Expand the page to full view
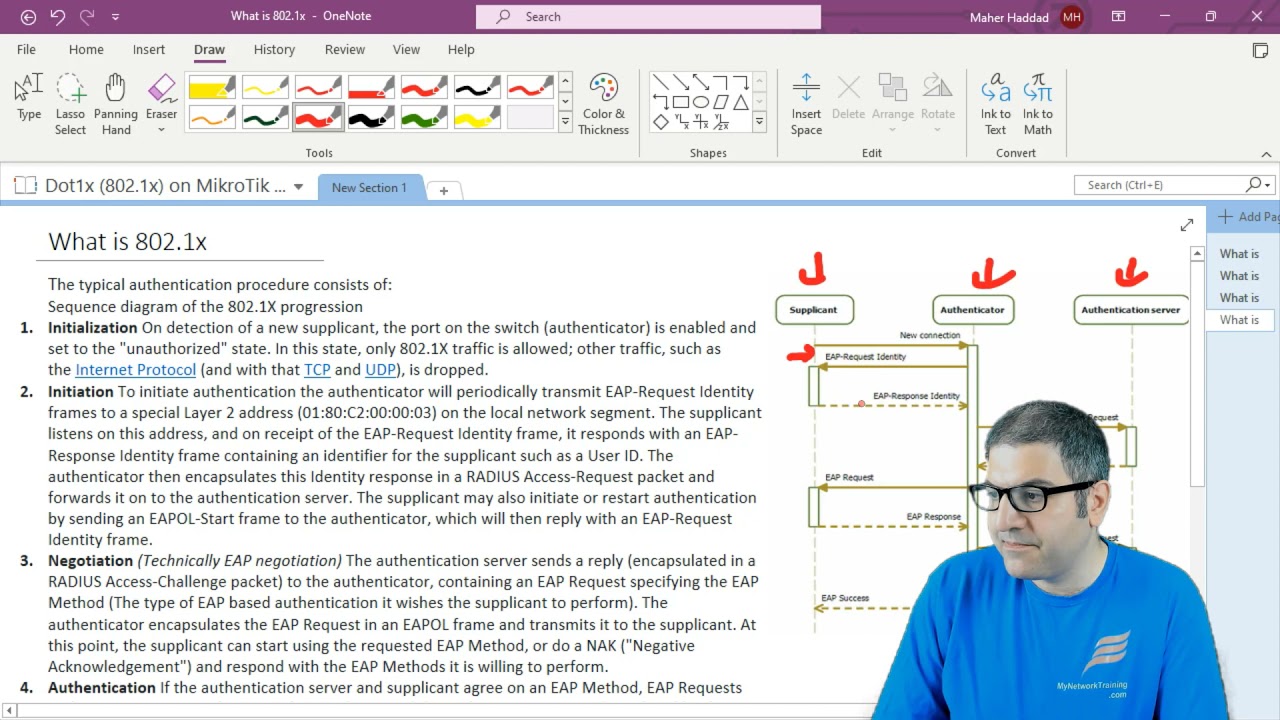The image size is (1280, 720). tap(1186, 225)
